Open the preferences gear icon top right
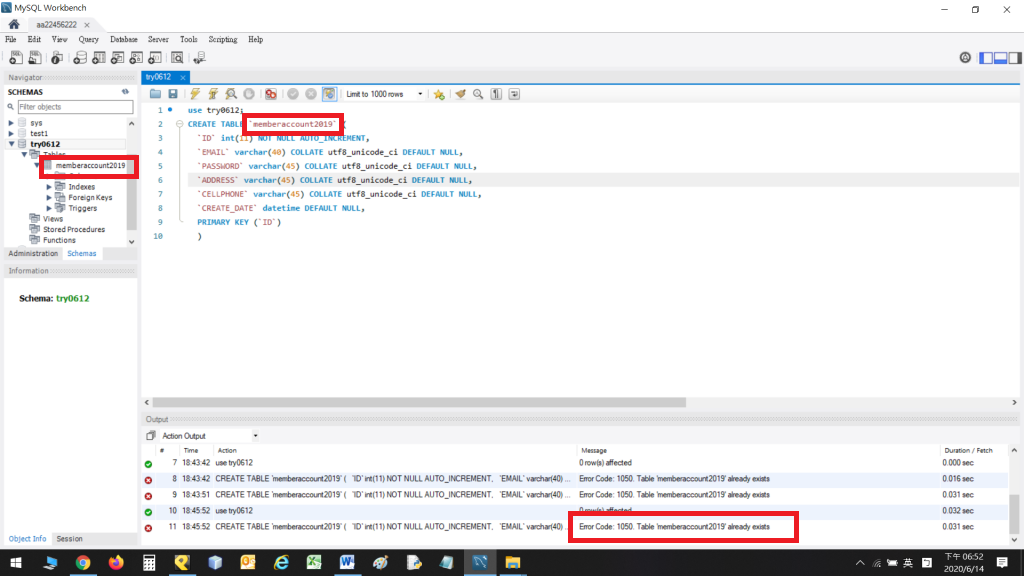 [965, 57]
